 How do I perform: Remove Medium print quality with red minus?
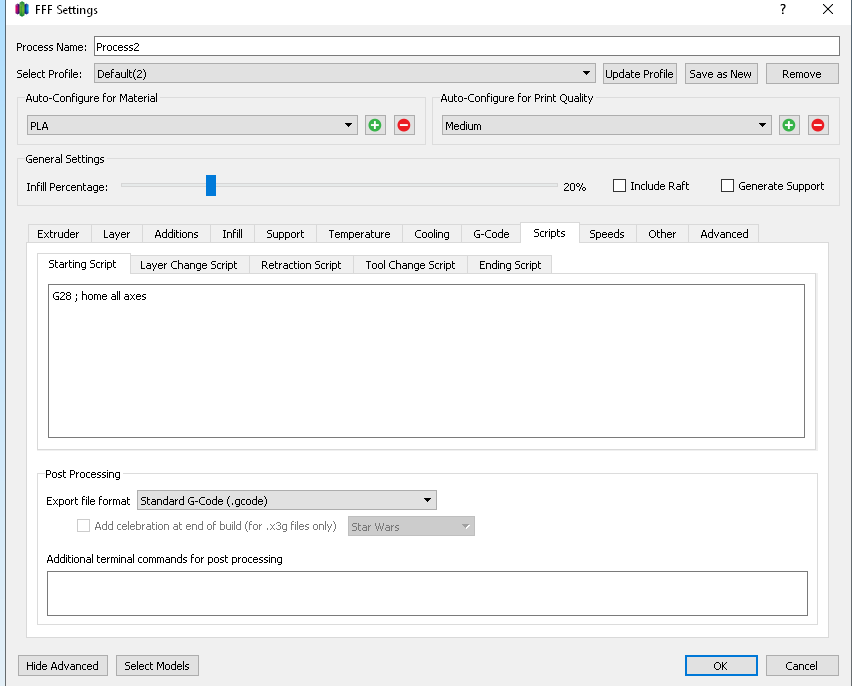tap(818, 125)
